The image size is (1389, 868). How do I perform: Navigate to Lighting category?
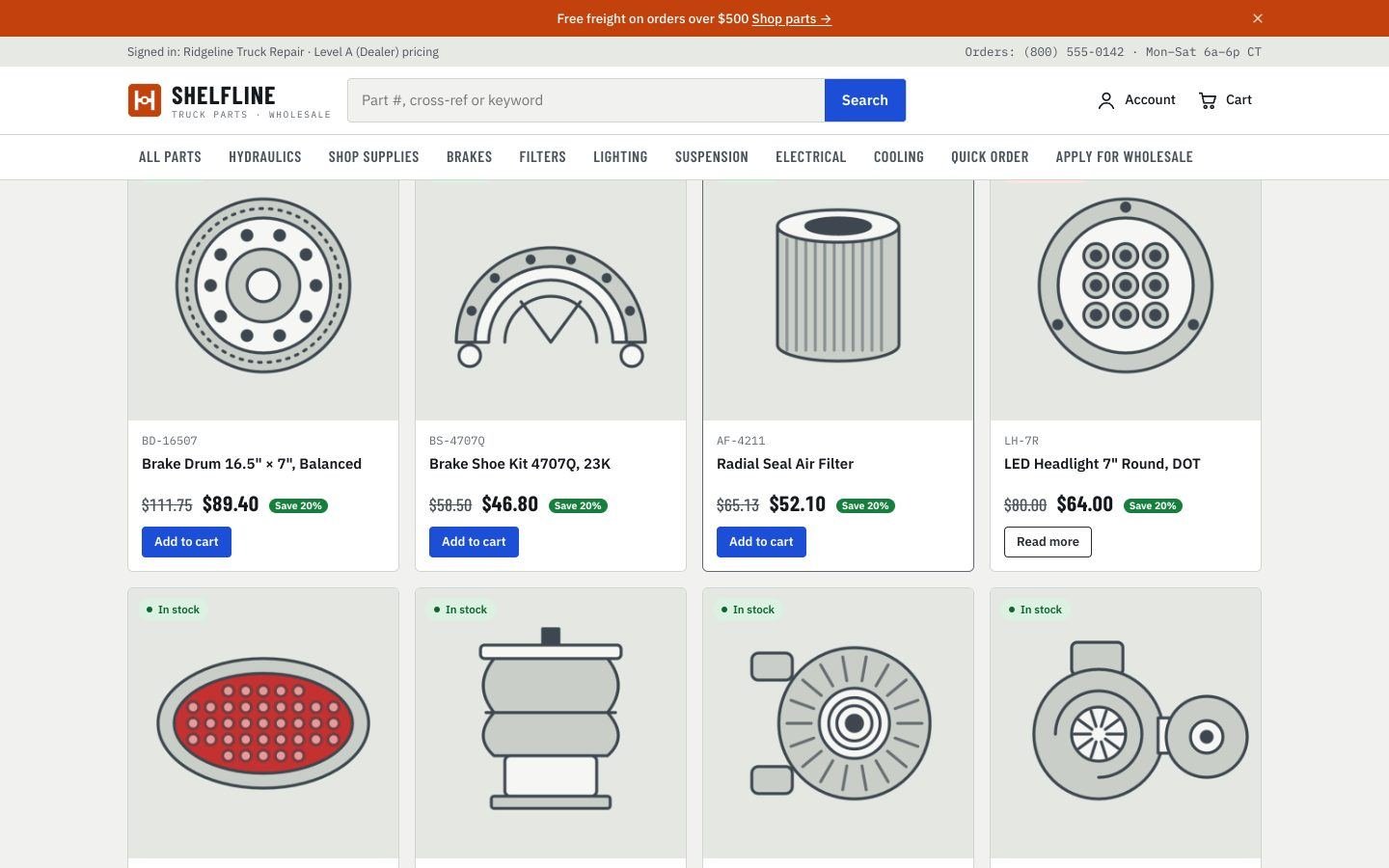620,157
